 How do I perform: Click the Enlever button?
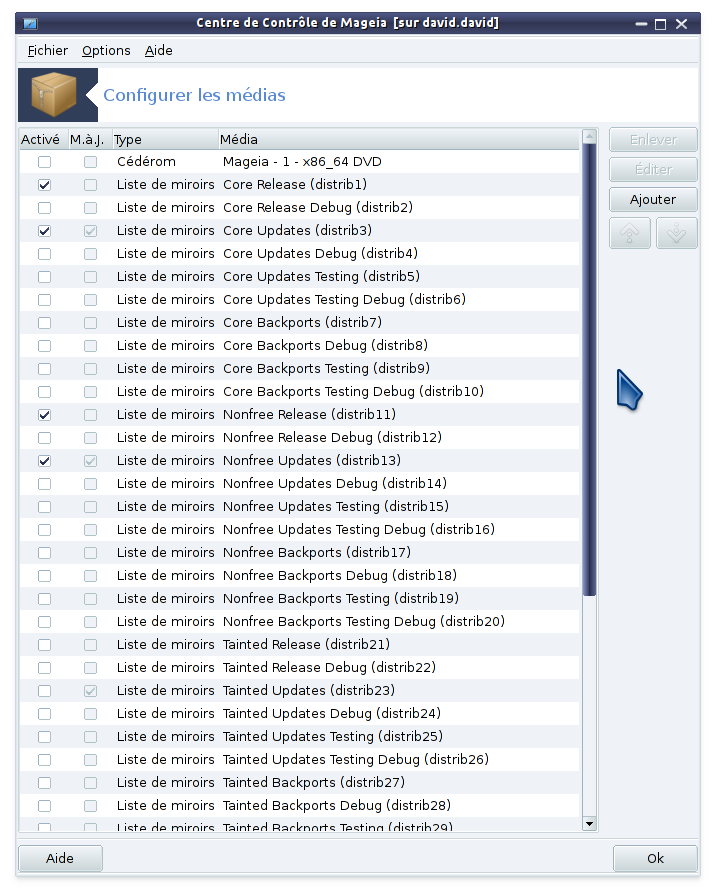pyautogui.click(x=653, y=139)
